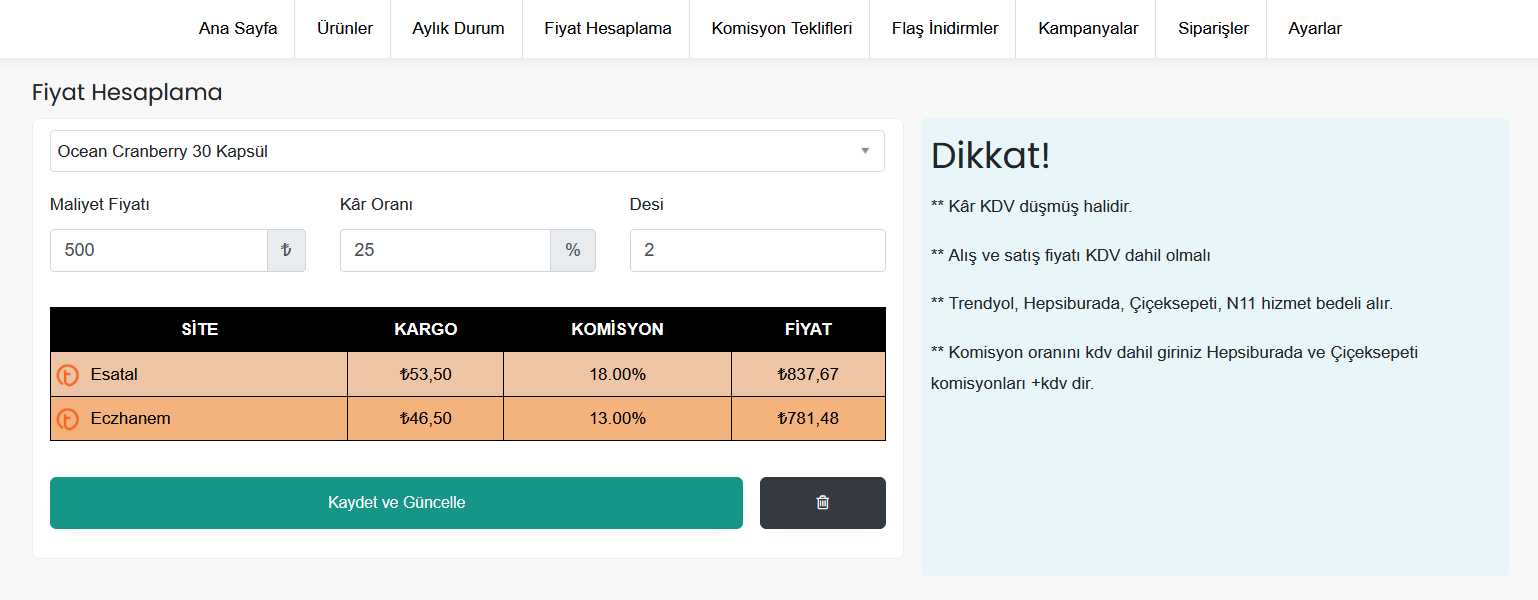
Task: Click into the Kâr Oranı field
Action: pos(445,250)
